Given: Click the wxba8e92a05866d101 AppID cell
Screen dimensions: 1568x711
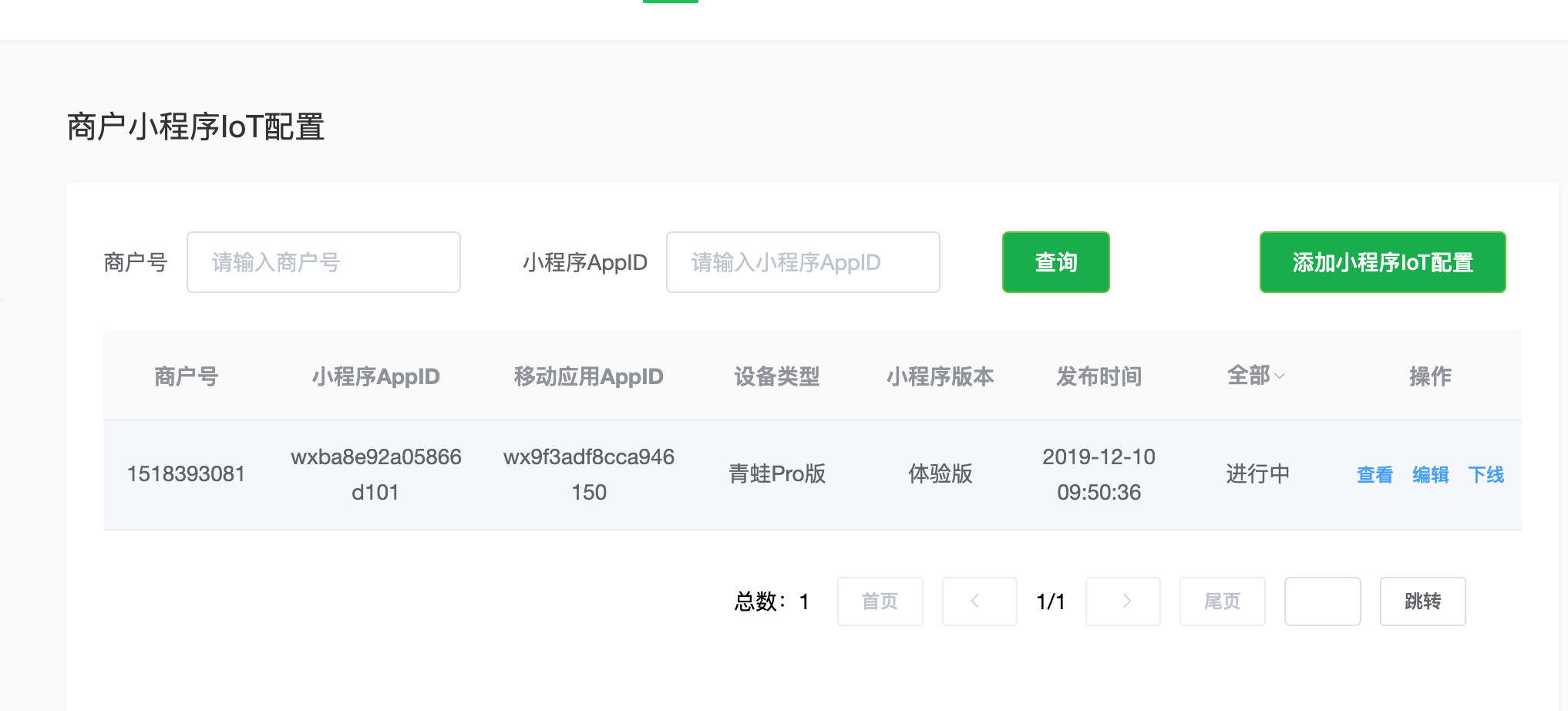Looking at the screenshot, I should [x=376, y=474].
